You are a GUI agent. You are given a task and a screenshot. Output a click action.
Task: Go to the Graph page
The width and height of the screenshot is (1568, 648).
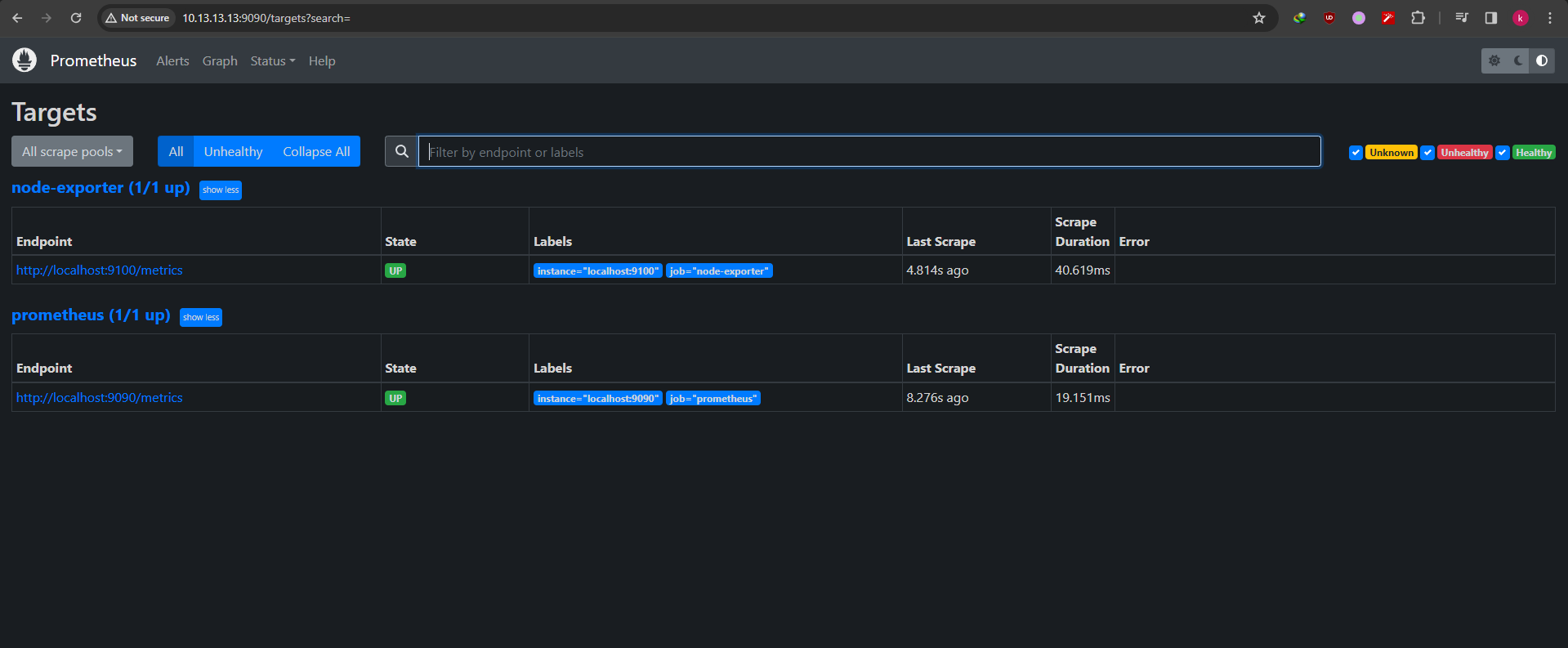(x=220, y=61)
